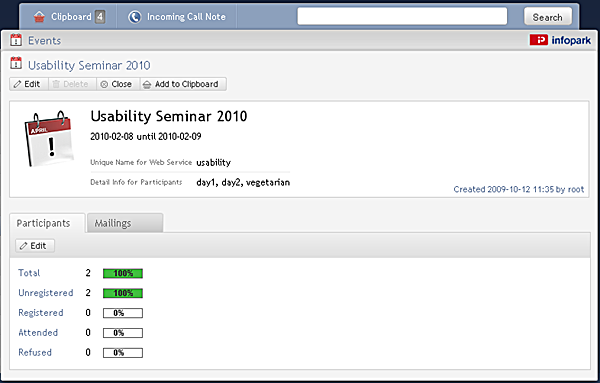Screen dimensions: 600x383
Task: Open the Registered participants link
Action: [x=41, y=313]
